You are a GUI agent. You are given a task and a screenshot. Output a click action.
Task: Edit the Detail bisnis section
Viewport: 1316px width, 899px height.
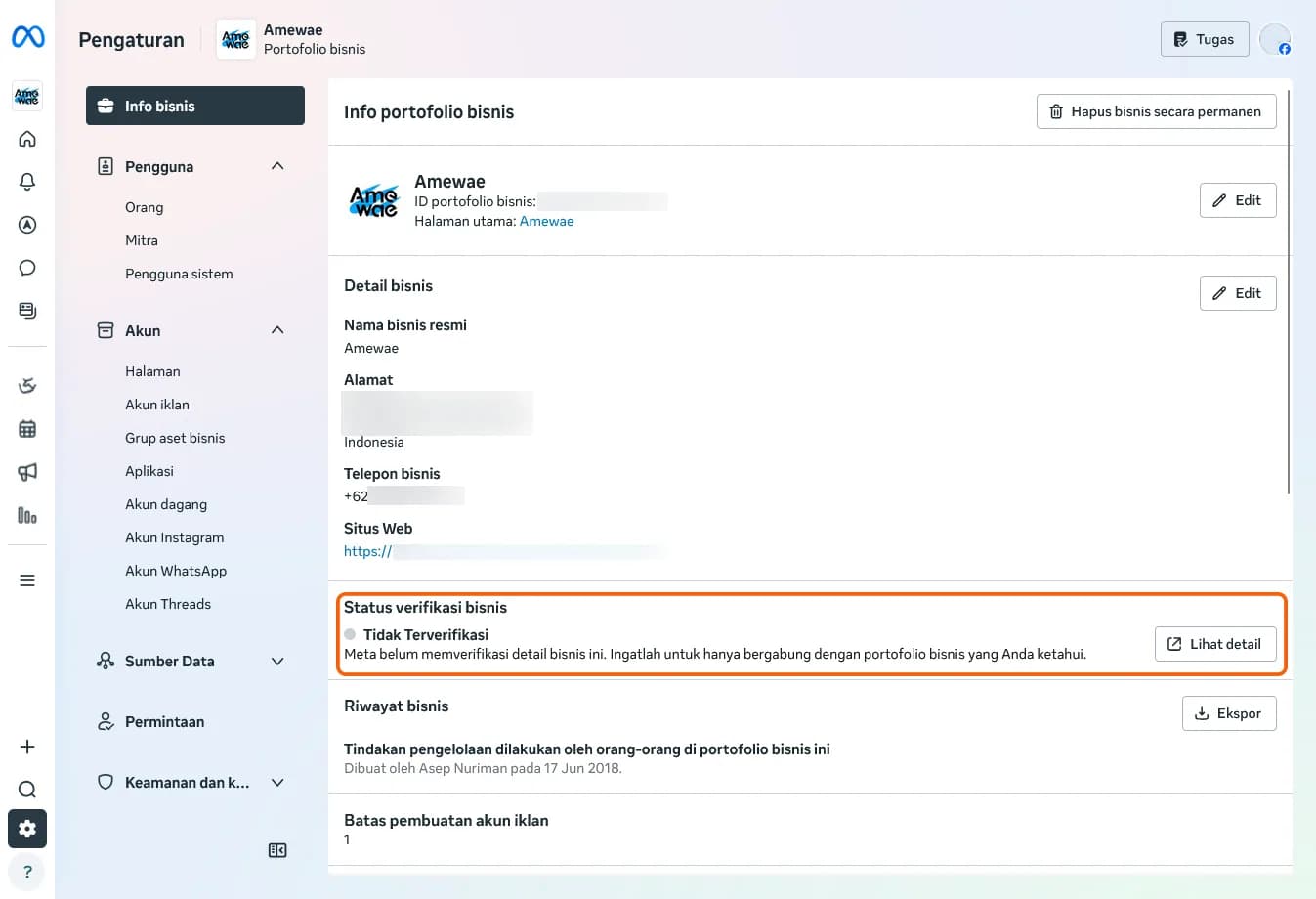(x=1238, y=293)
